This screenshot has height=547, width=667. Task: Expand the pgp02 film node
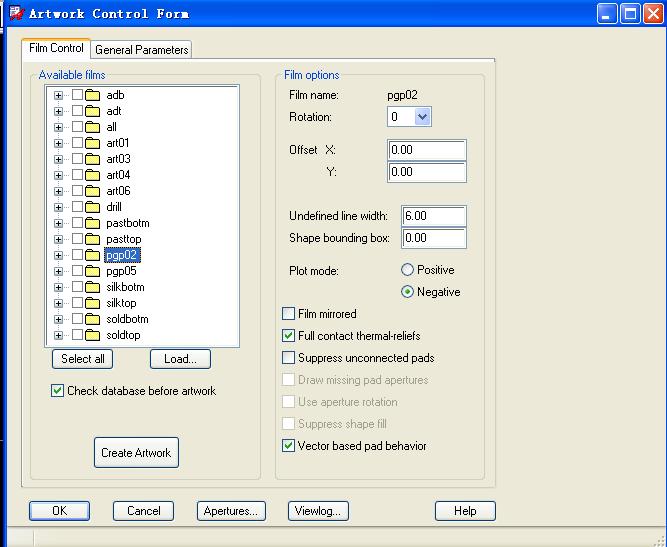pos(58,256)
